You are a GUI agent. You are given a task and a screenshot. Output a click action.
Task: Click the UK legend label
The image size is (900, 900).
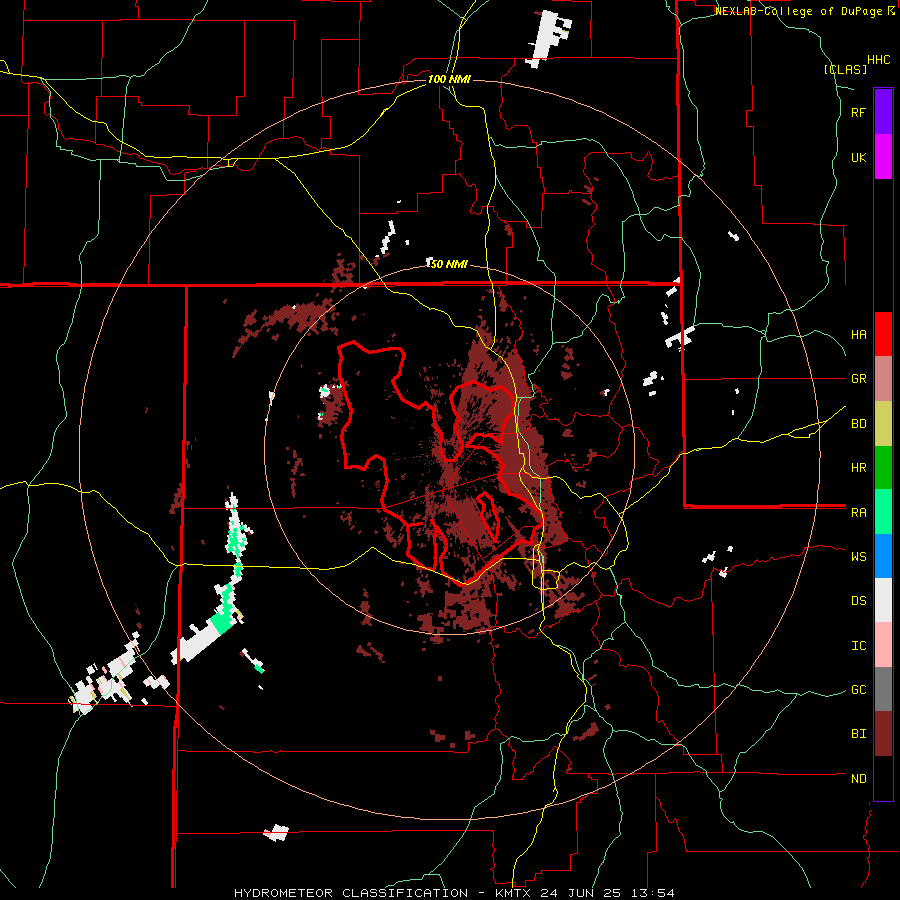click(858, 157)
